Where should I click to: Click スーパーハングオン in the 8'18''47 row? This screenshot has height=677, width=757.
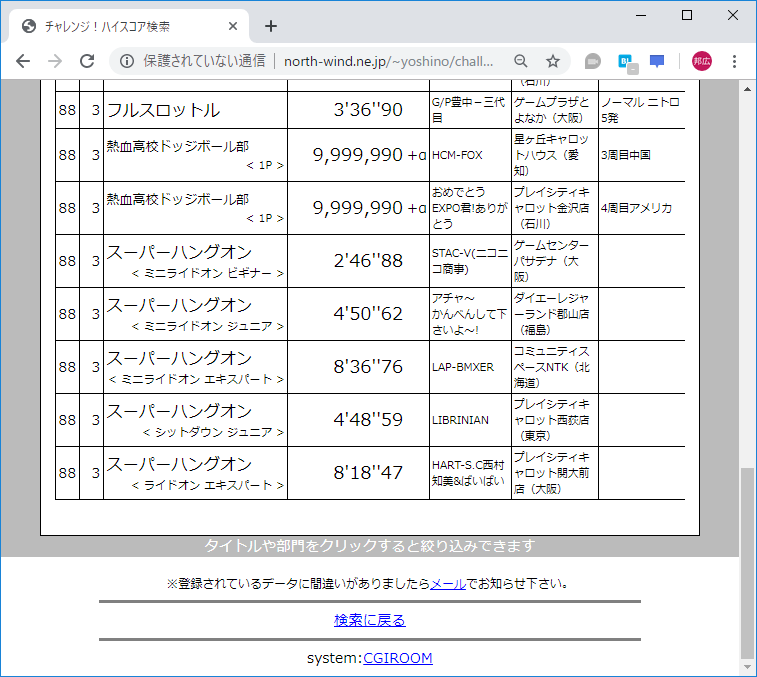179,464
